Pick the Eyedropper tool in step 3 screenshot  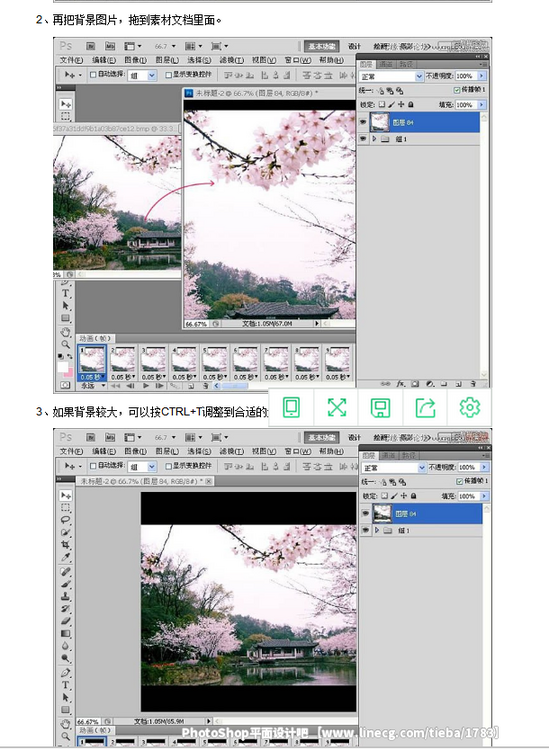[x=66, y=557]
